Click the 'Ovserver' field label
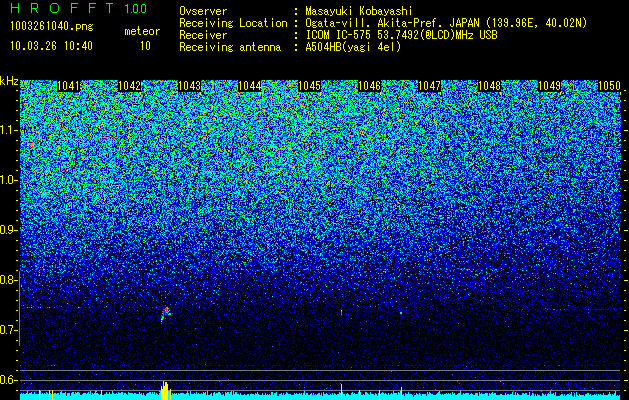The image size is (629, 400). (203, 12)
